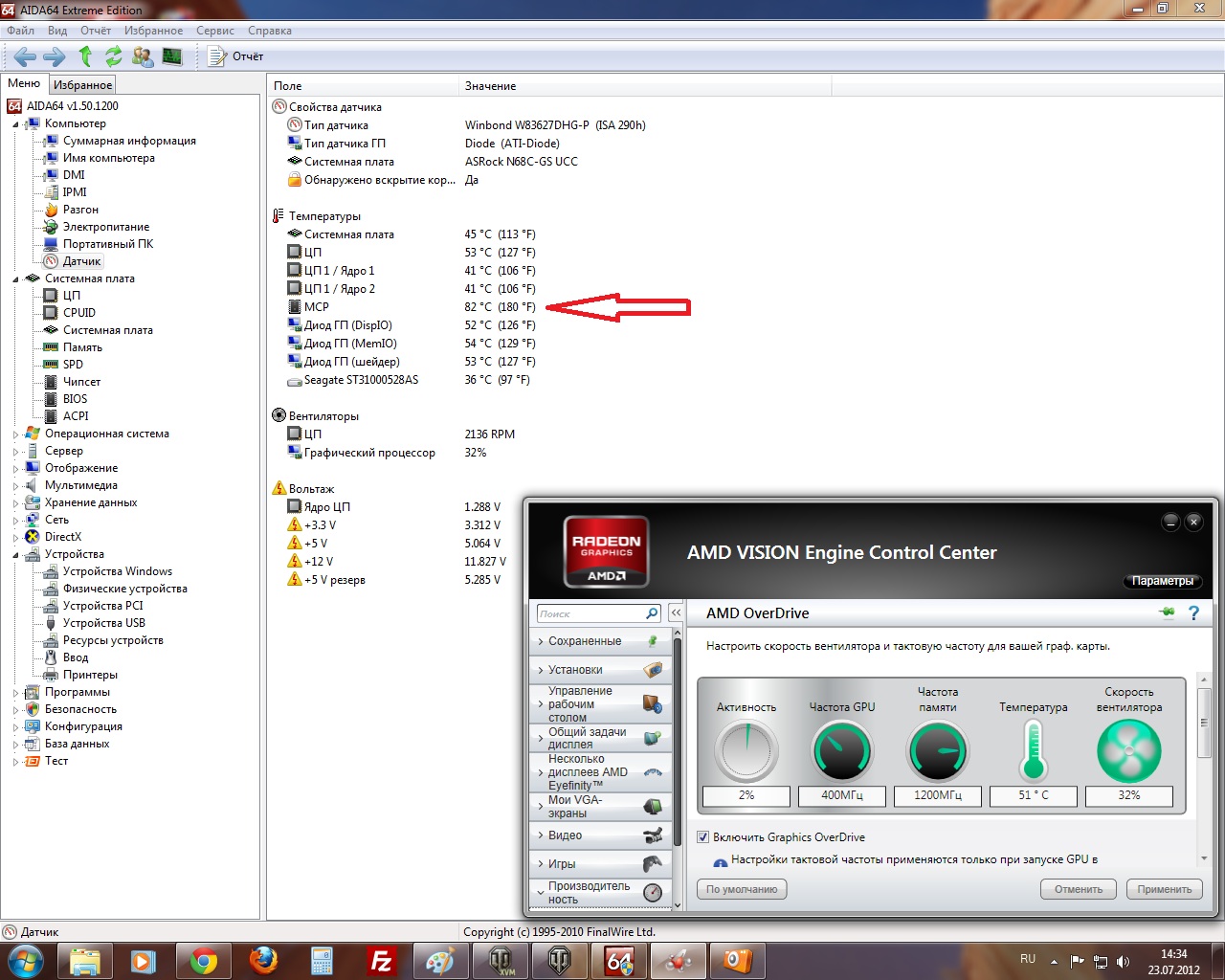Click the green monitor graph toolbar icon
The image size is (1225, 980).
tap(172, 56)
